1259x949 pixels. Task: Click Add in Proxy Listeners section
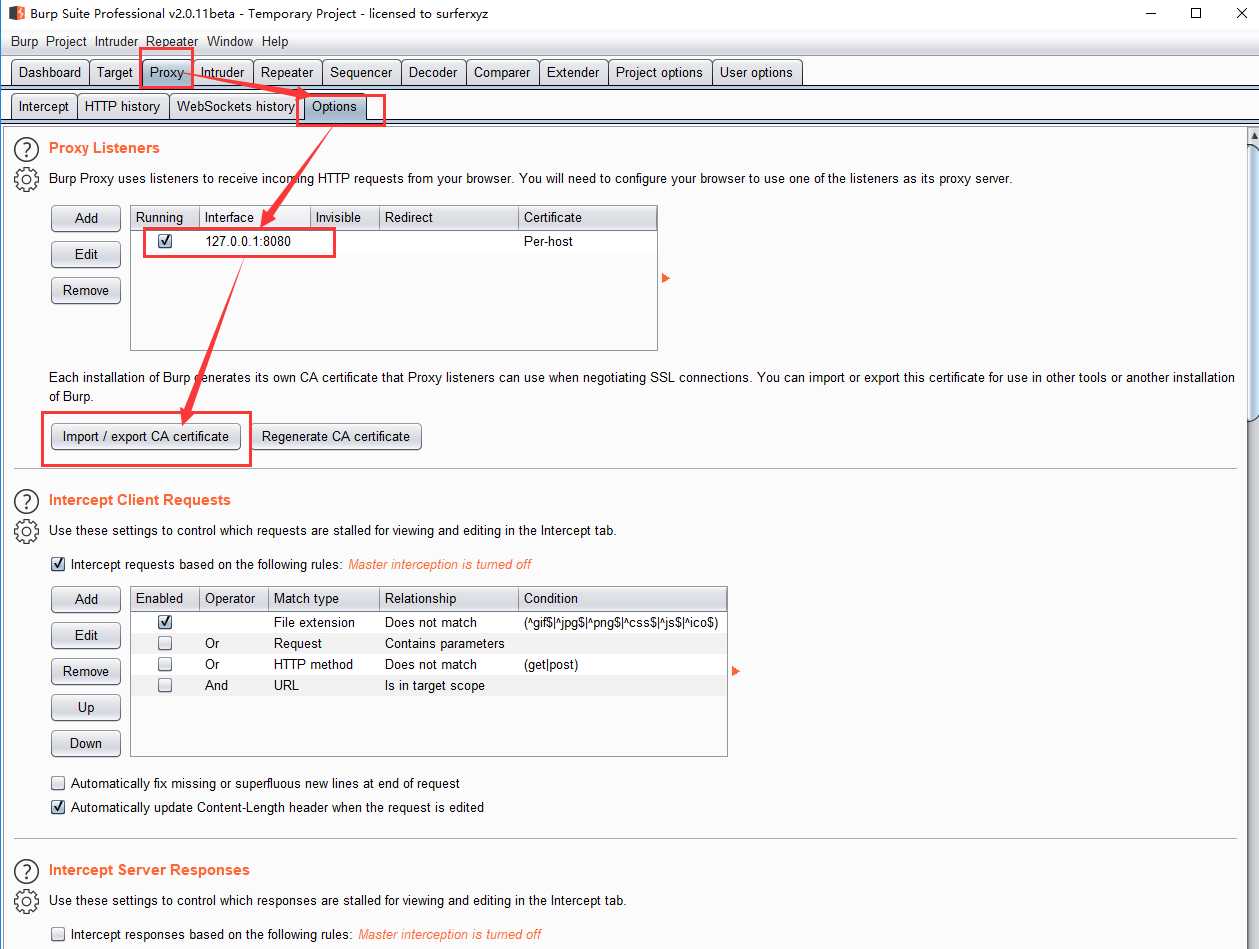[86, 218]
